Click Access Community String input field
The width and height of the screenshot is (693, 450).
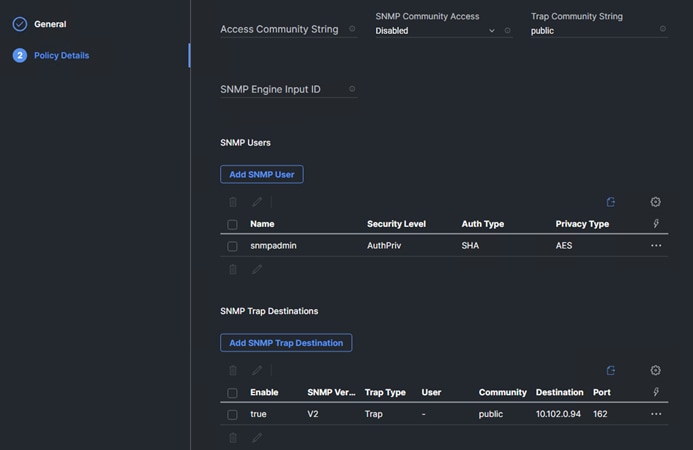click(x=289, y=29)
